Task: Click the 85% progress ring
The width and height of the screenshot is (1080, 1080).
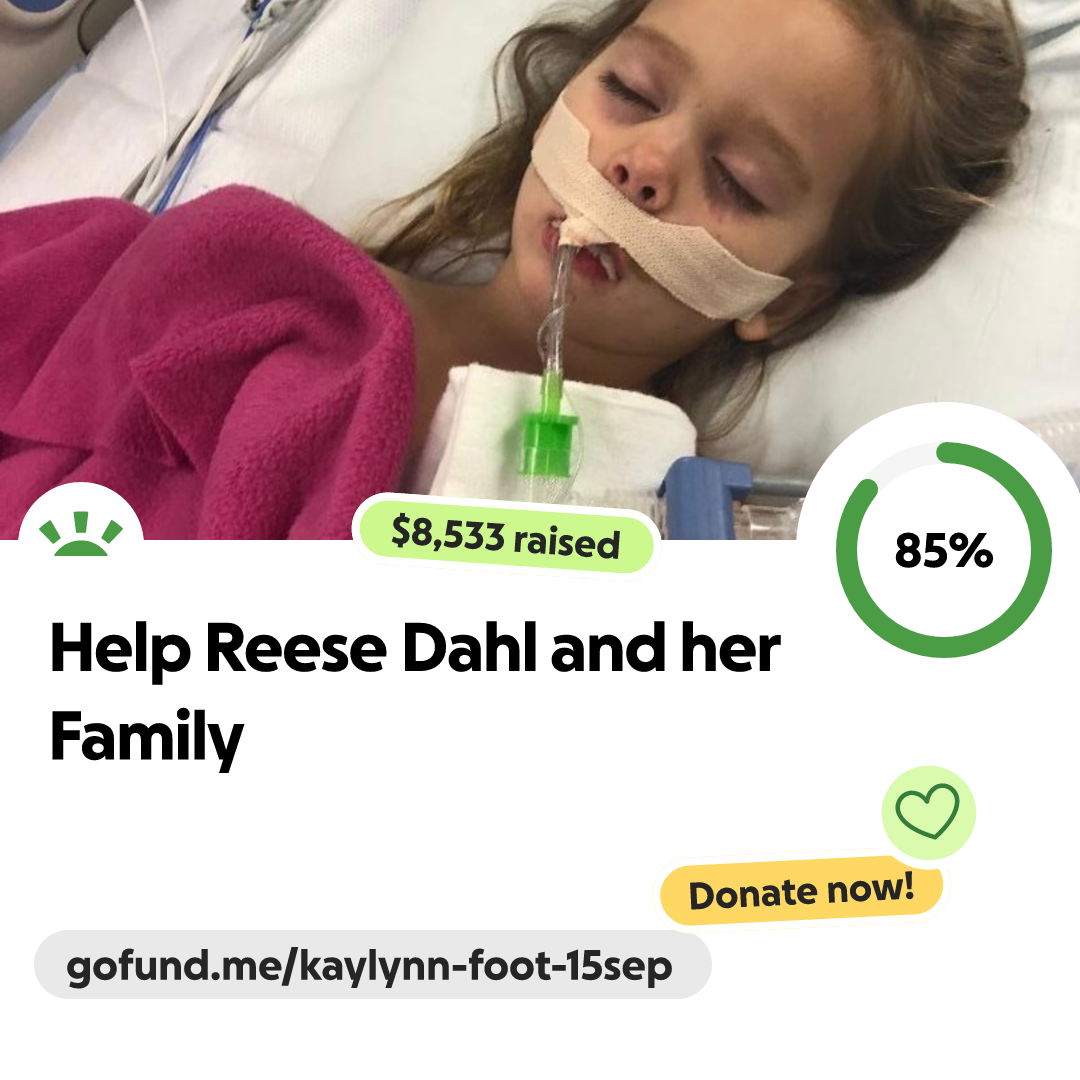Action: point(944,550)
